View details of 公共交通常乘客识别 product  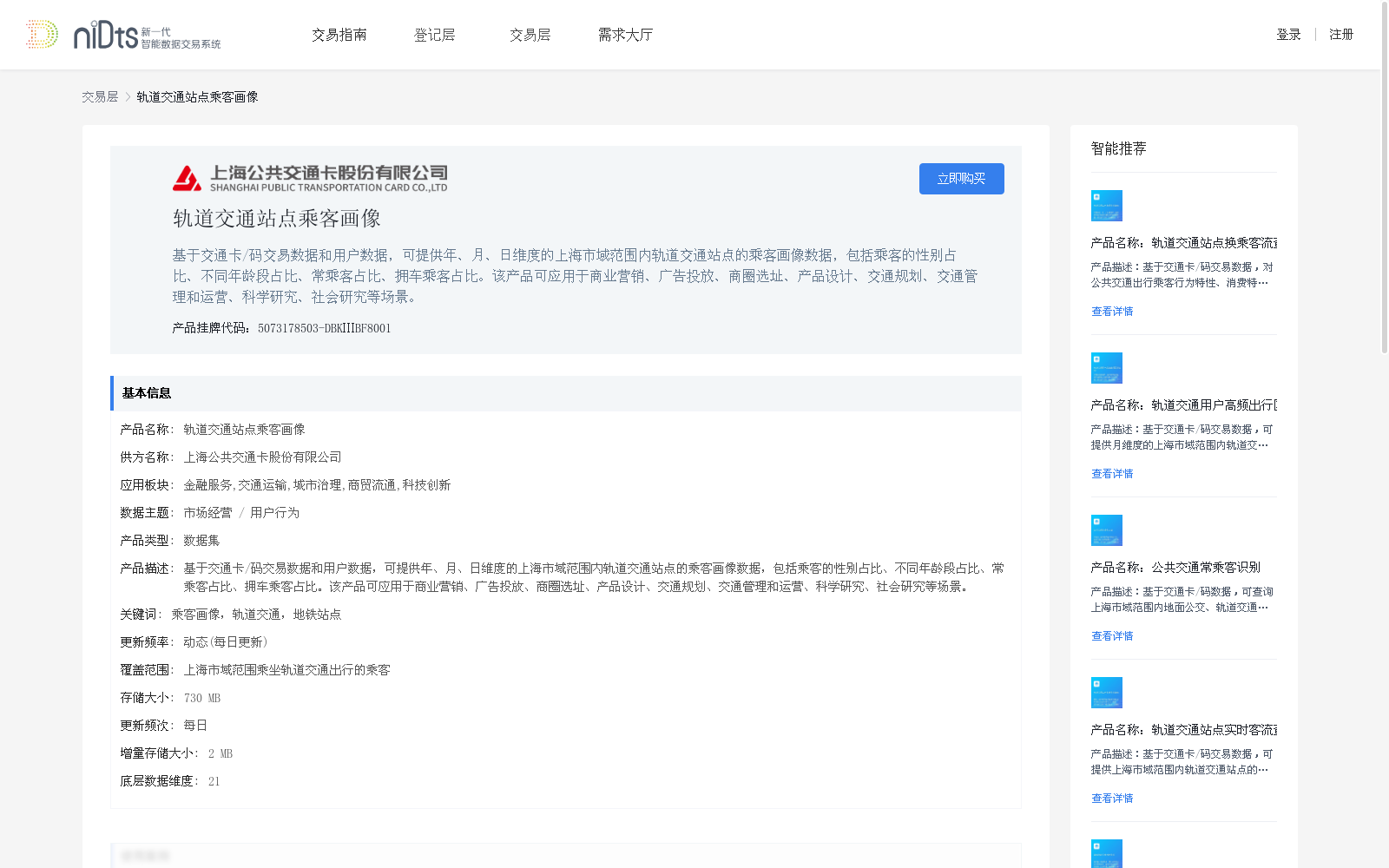pyautogui.click(x=1112, y=636)
